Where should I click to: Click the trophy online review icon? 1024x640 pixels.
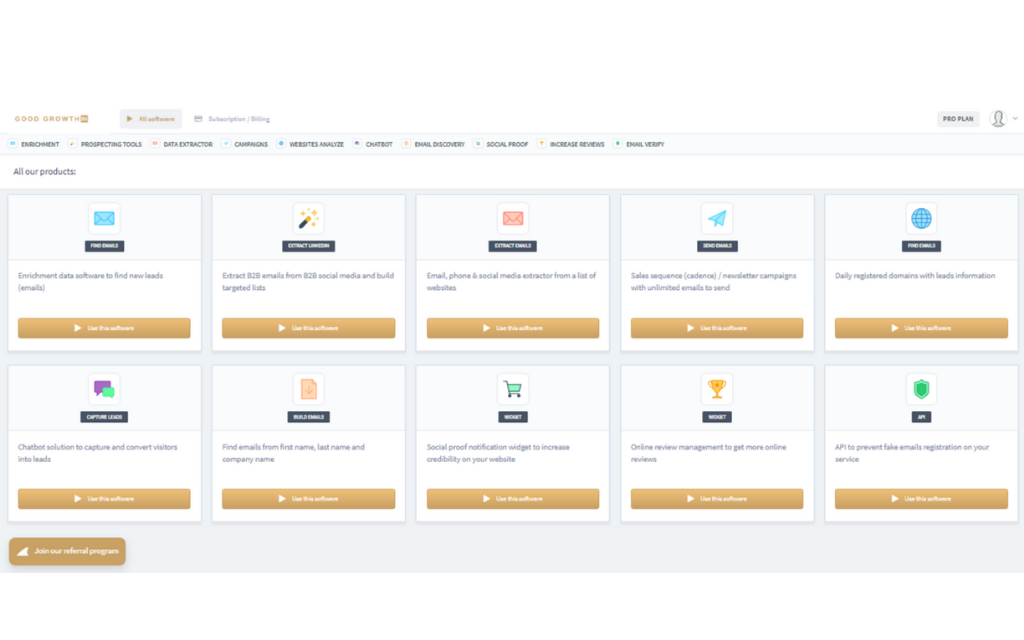click(x=717, y=389)
